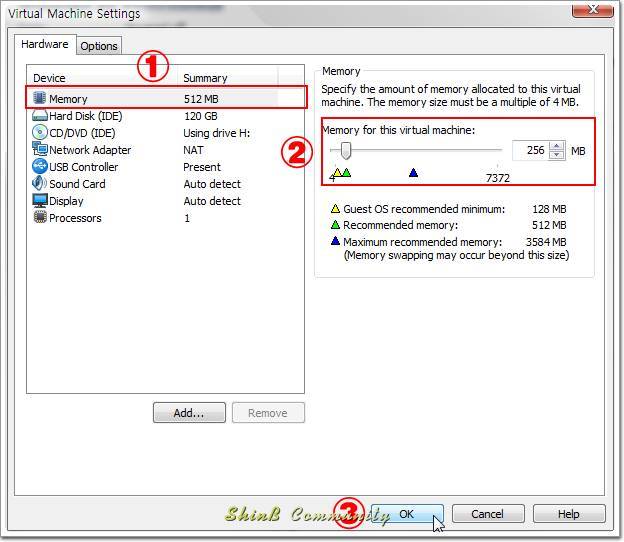Close the Virtual Machine Settings window

coord(593,10)
